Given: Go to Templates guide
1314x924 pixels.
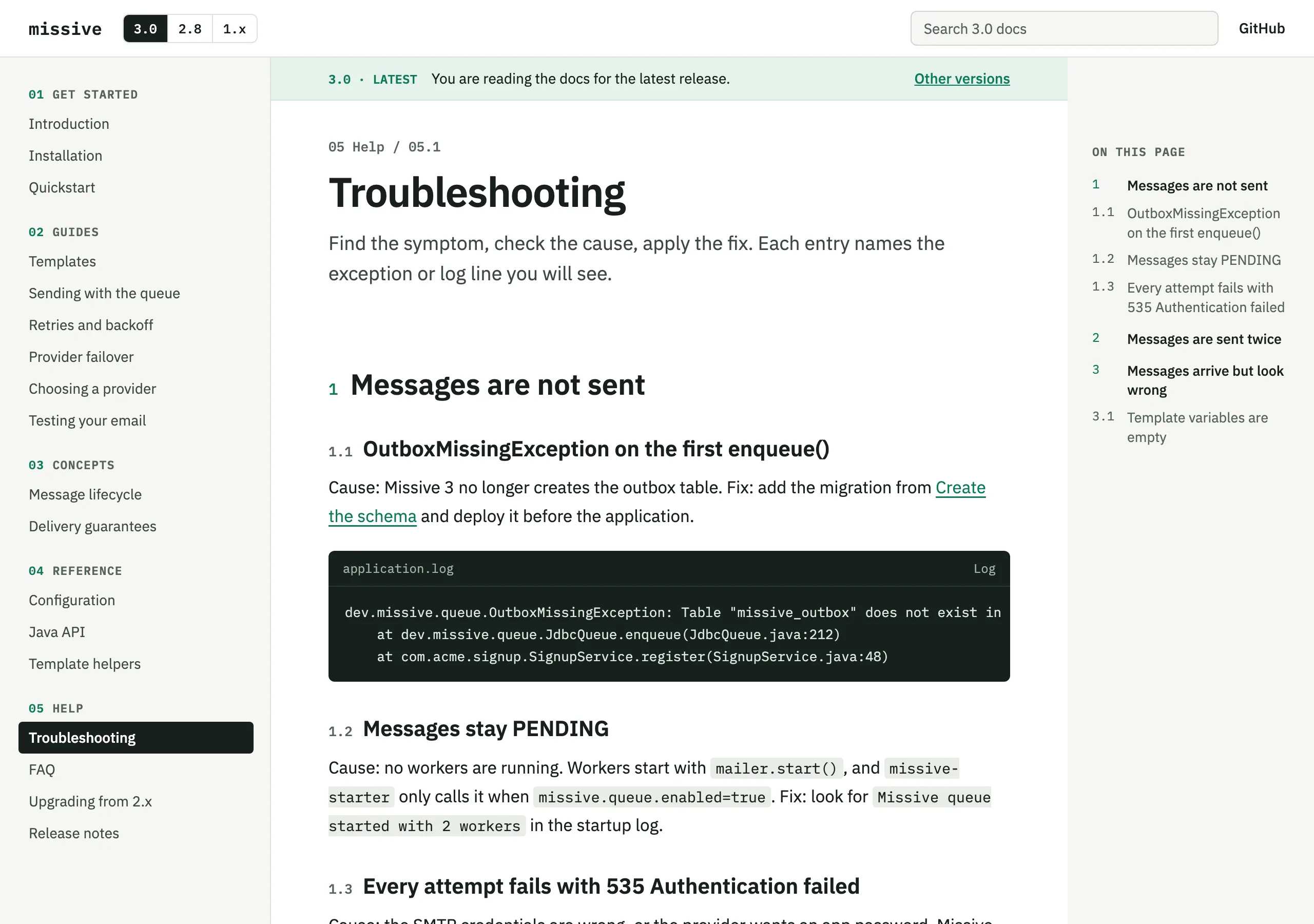Looking at the screenshot, I should tap(63, 262).
